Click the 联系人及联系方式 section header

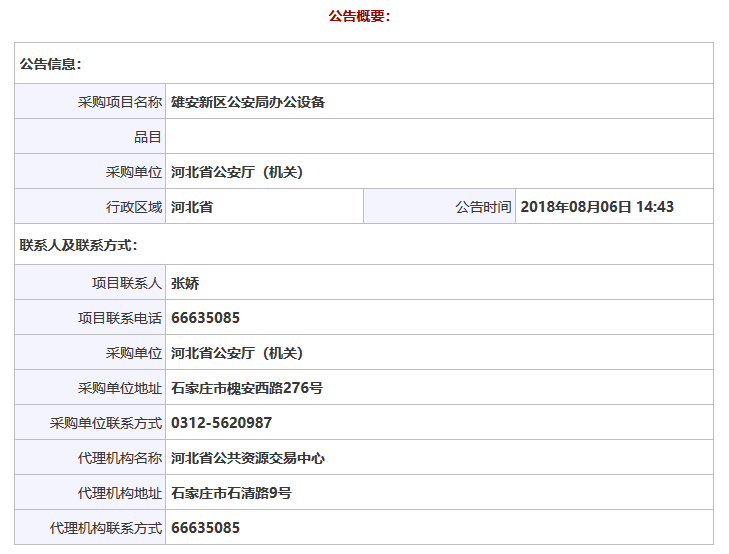pos(79,245)
